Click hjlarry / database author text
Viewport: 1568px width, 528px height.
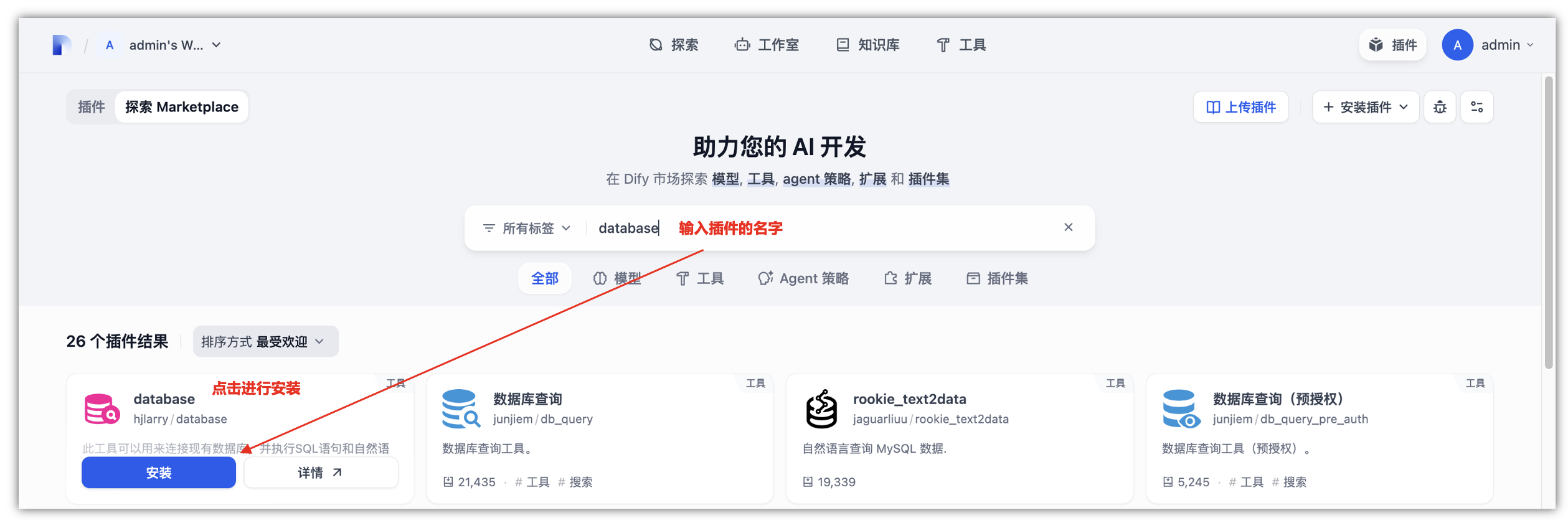tap(180, 419)
